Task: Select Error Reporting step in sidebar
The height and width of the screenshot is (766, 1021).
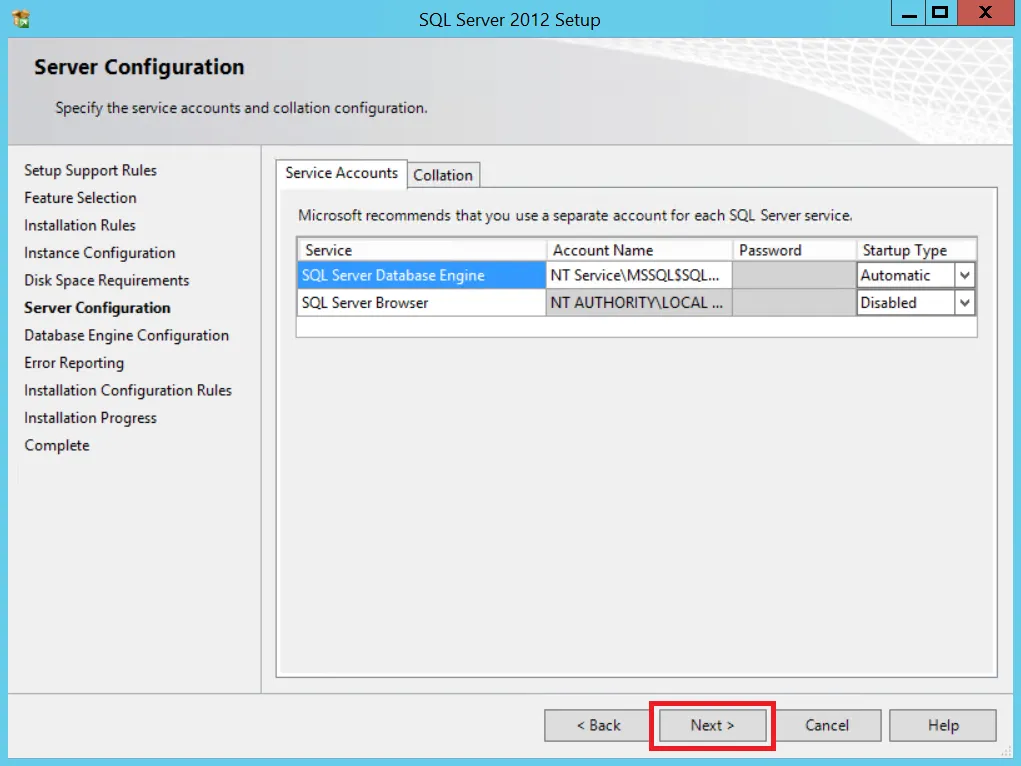Action: 74,363
